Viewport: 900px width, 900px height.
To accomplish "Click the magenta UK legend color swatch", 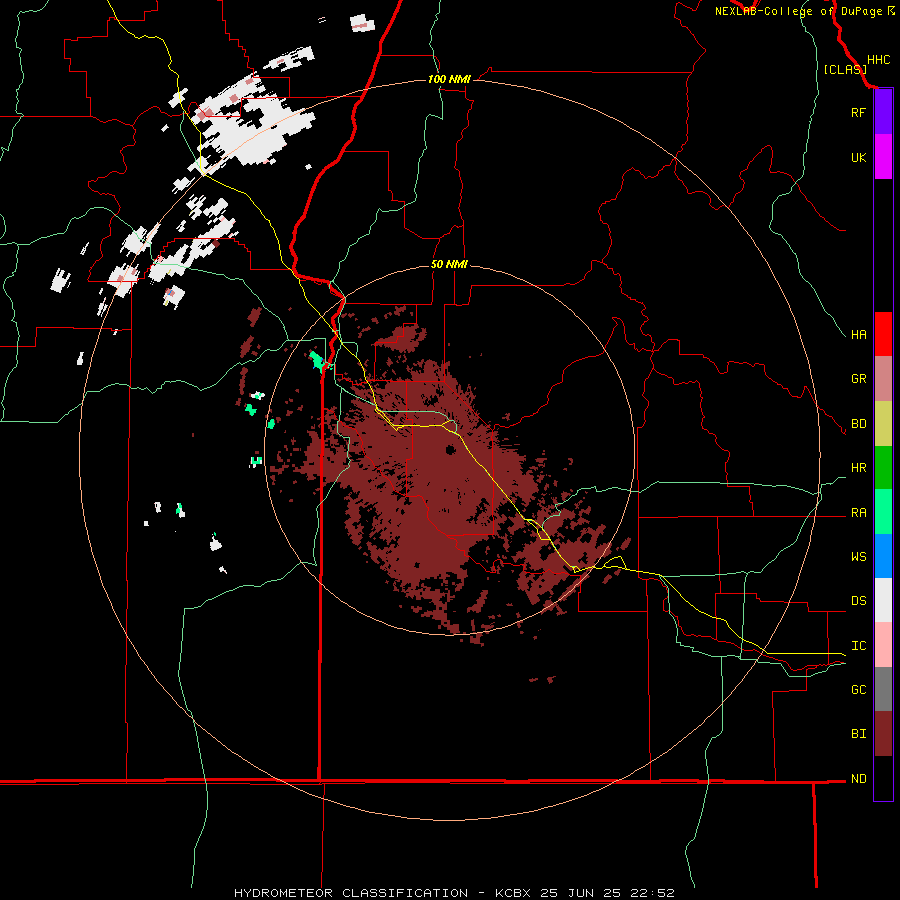I will (x=883, y=157).
